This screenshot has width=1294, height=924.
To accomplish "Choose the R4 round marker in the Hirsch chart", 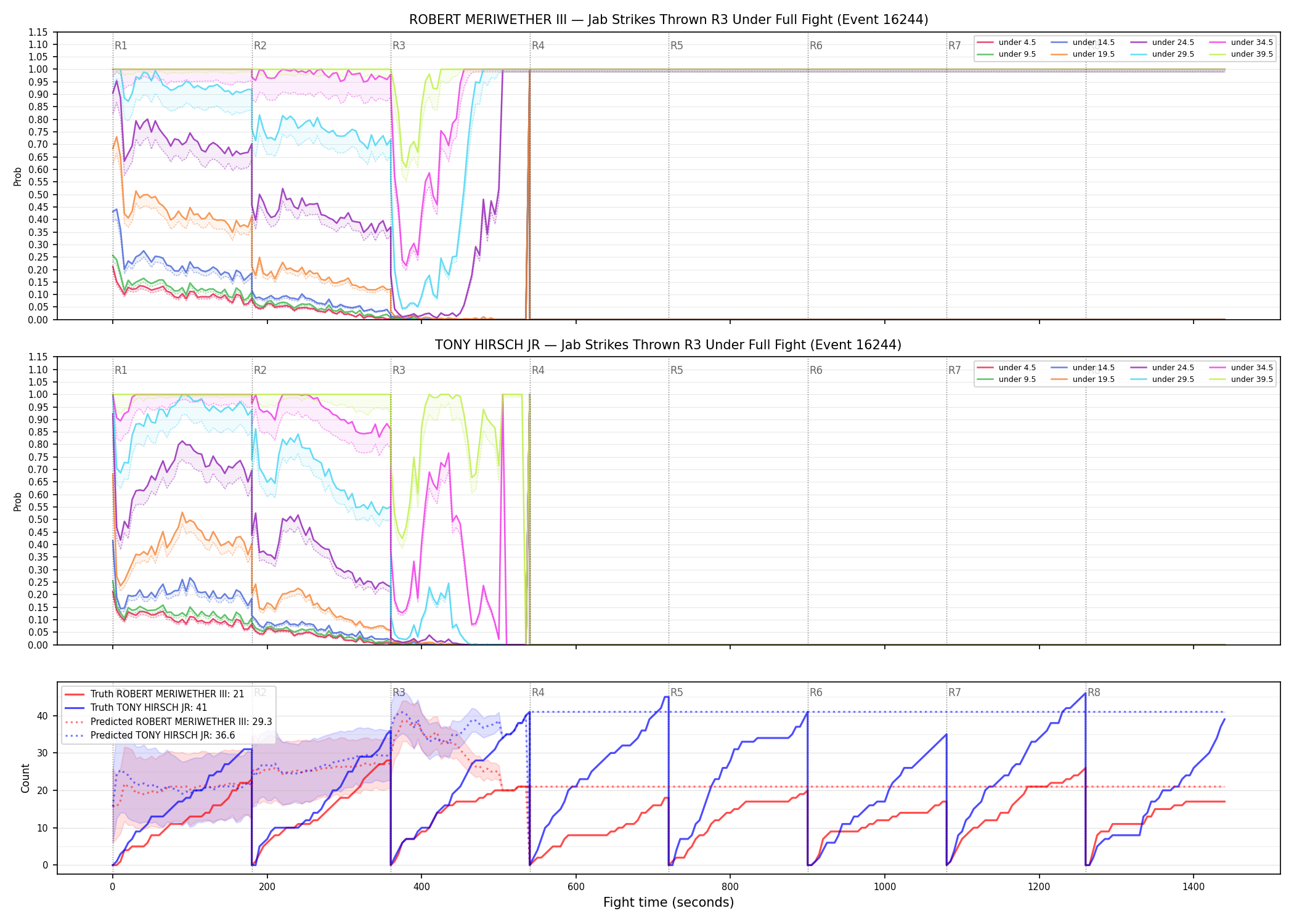I will click(x=538, y=370).
